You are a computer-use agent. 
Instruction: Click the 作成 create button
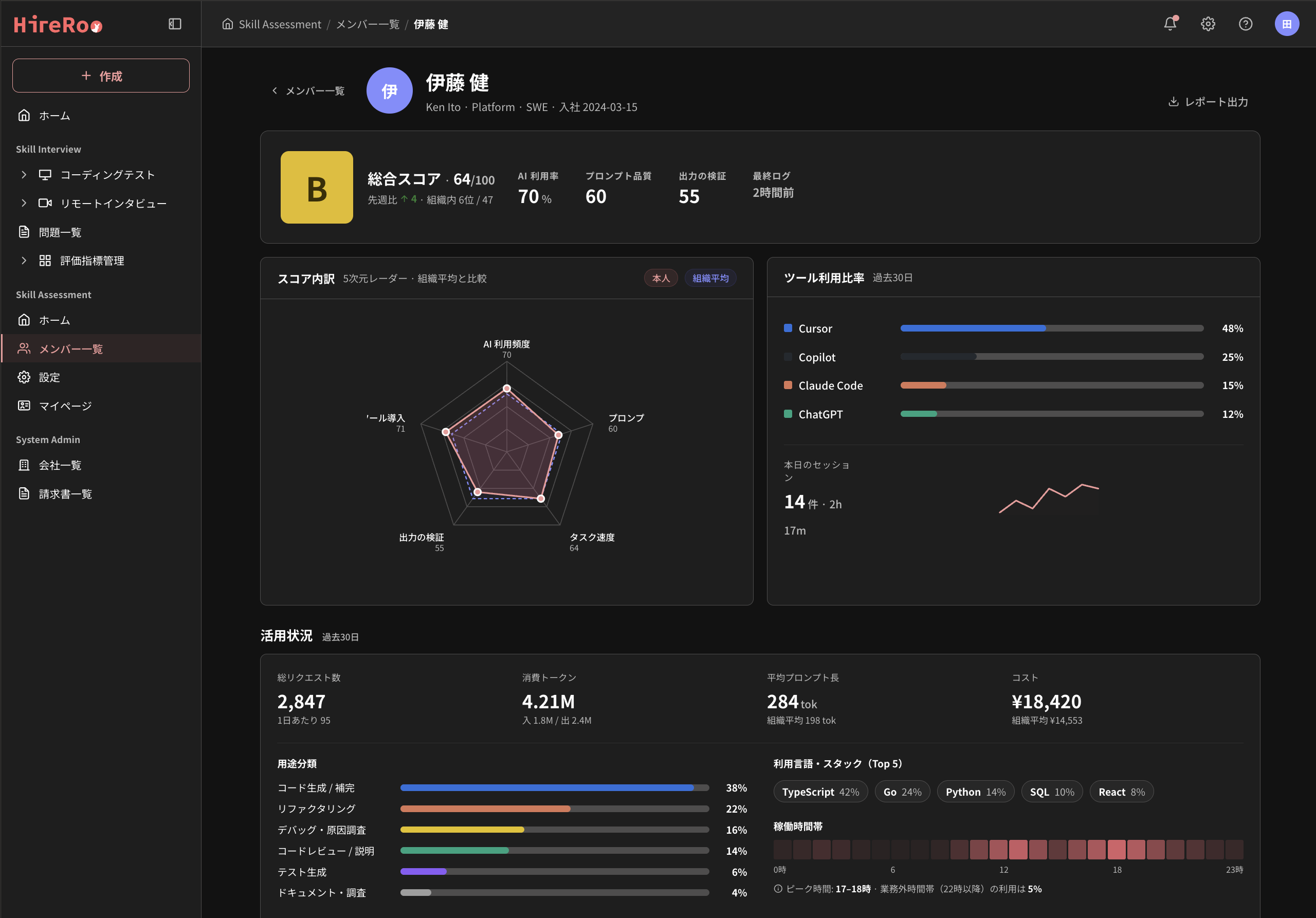tap(101, 76)
